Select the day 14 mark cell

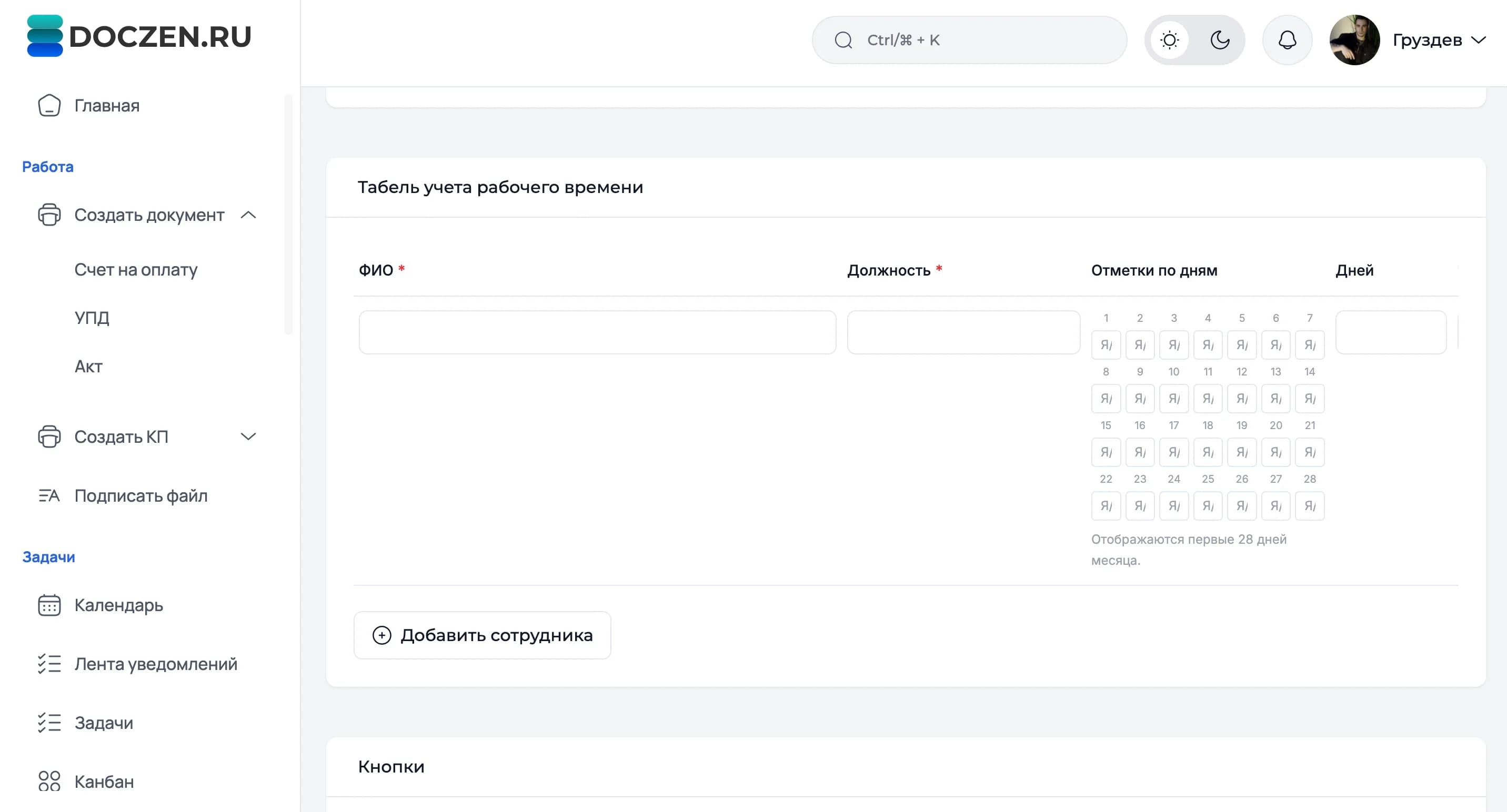click(1309, 399)
